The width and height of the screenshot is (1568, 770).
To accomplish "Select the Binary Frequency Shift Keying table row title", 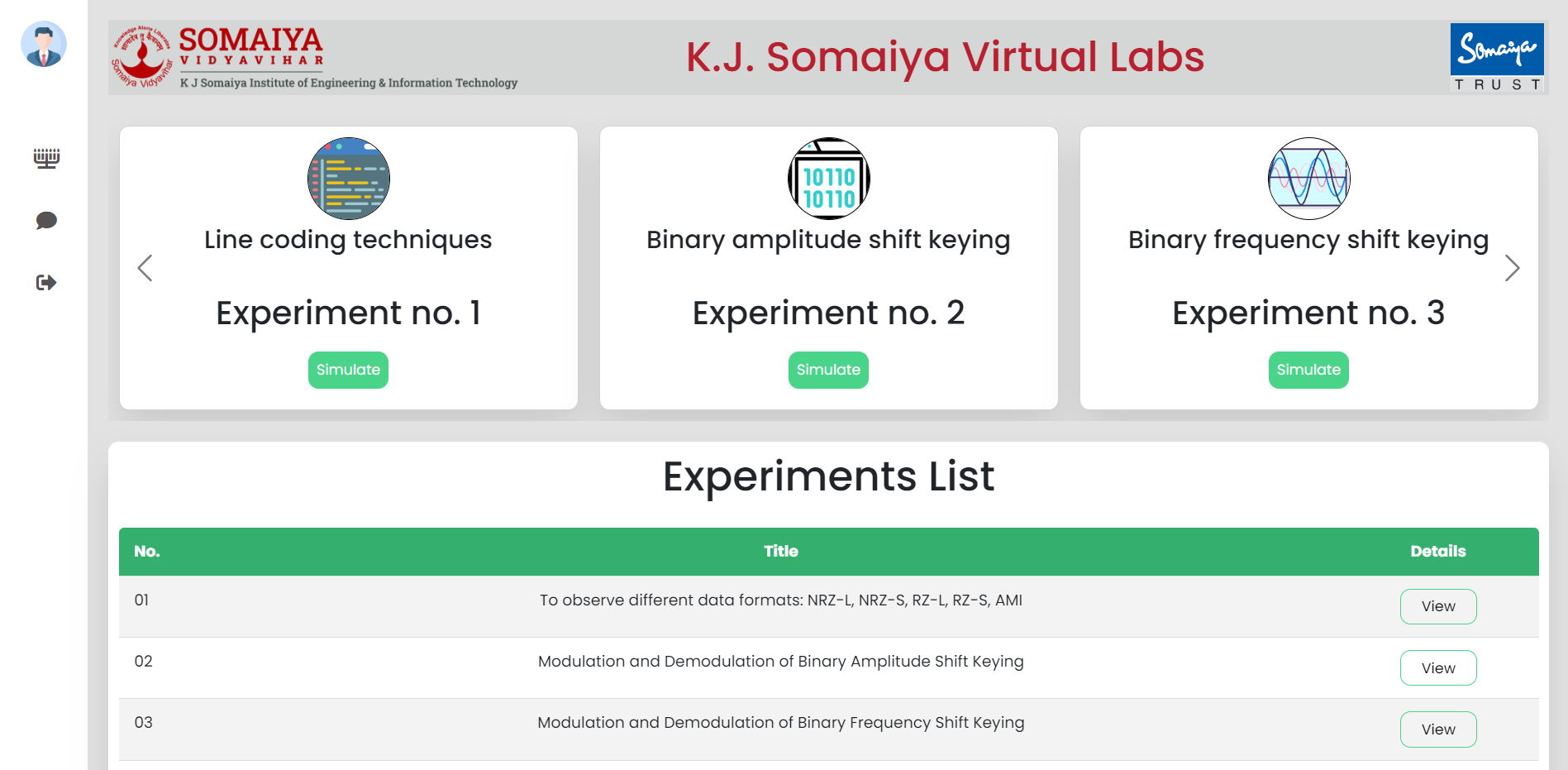I will [x=780, y=723].
